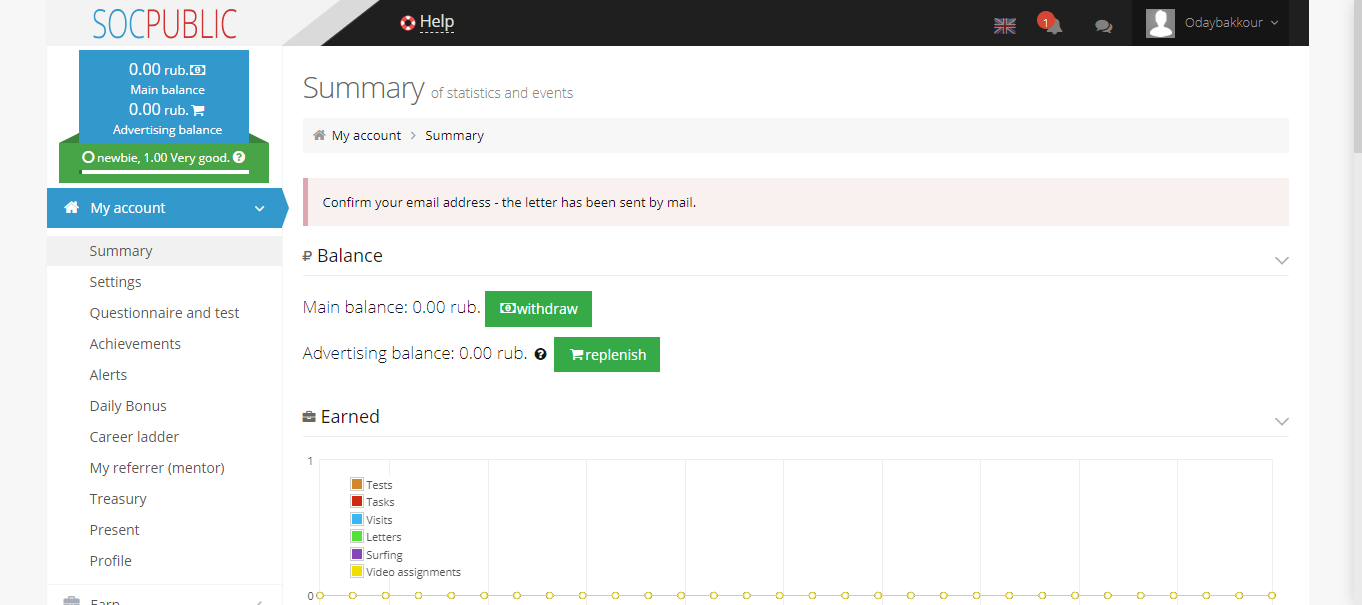This screenshot has width=1362, height=605.
Task: Toggle Tasks legend red swatch
Action: 357,501
